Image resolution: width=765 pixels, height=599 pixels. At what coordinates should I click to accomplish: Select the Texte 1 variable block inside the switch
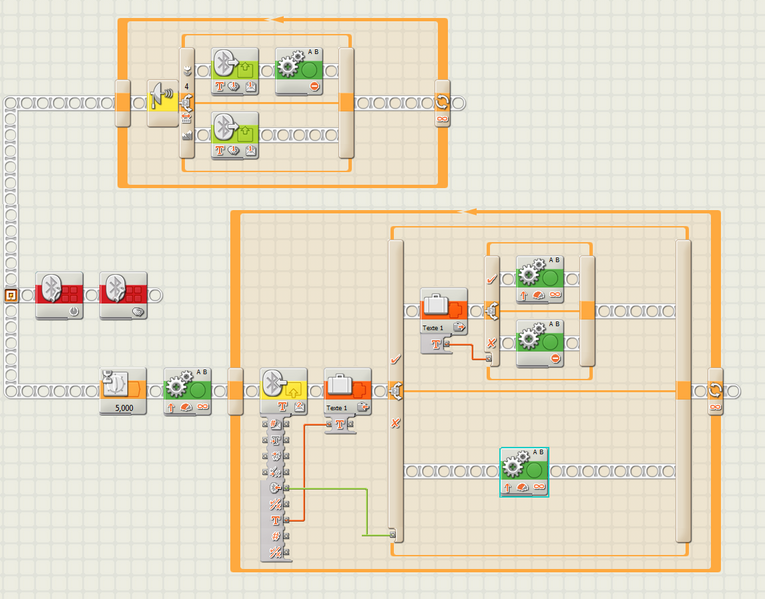click(x=443, y=310)
